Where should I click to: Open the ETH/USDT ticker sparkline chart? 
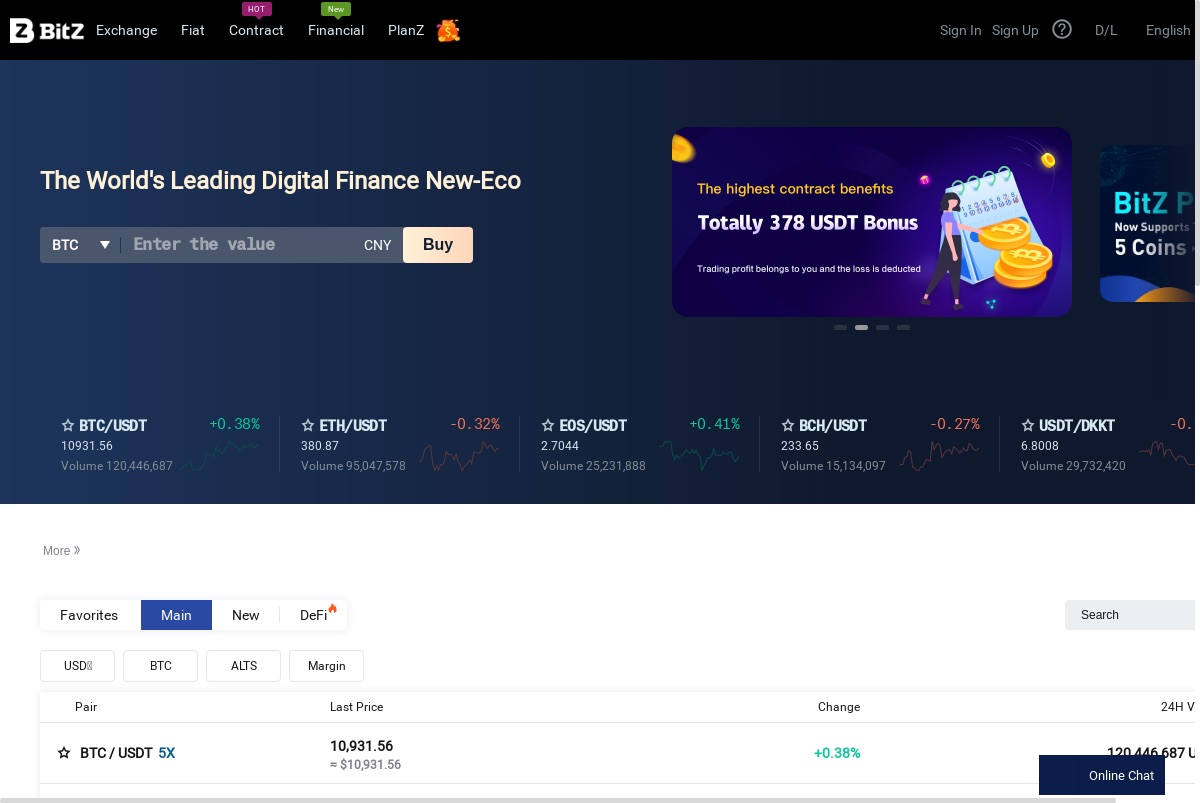(460, 456)
